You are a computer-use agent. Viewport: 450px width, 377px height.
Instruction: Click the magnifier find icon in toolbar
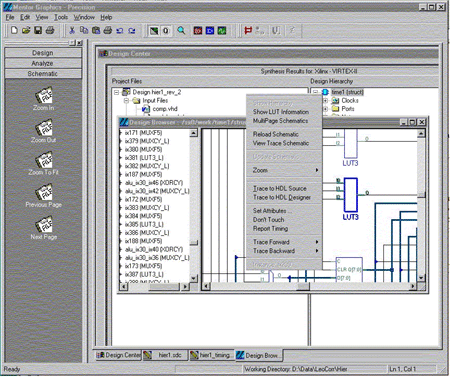pyautogui.click(x=181, y=31)
